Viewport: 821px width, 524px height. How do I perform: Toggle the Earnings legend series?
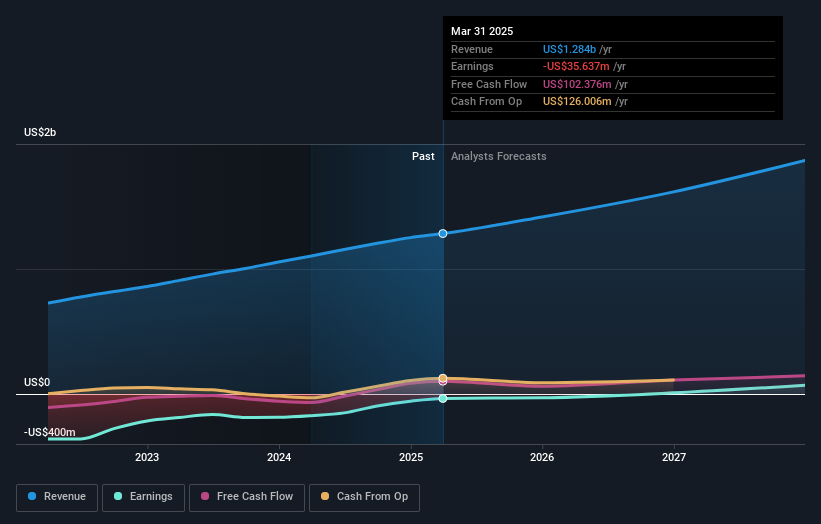(x=143, y=497)
